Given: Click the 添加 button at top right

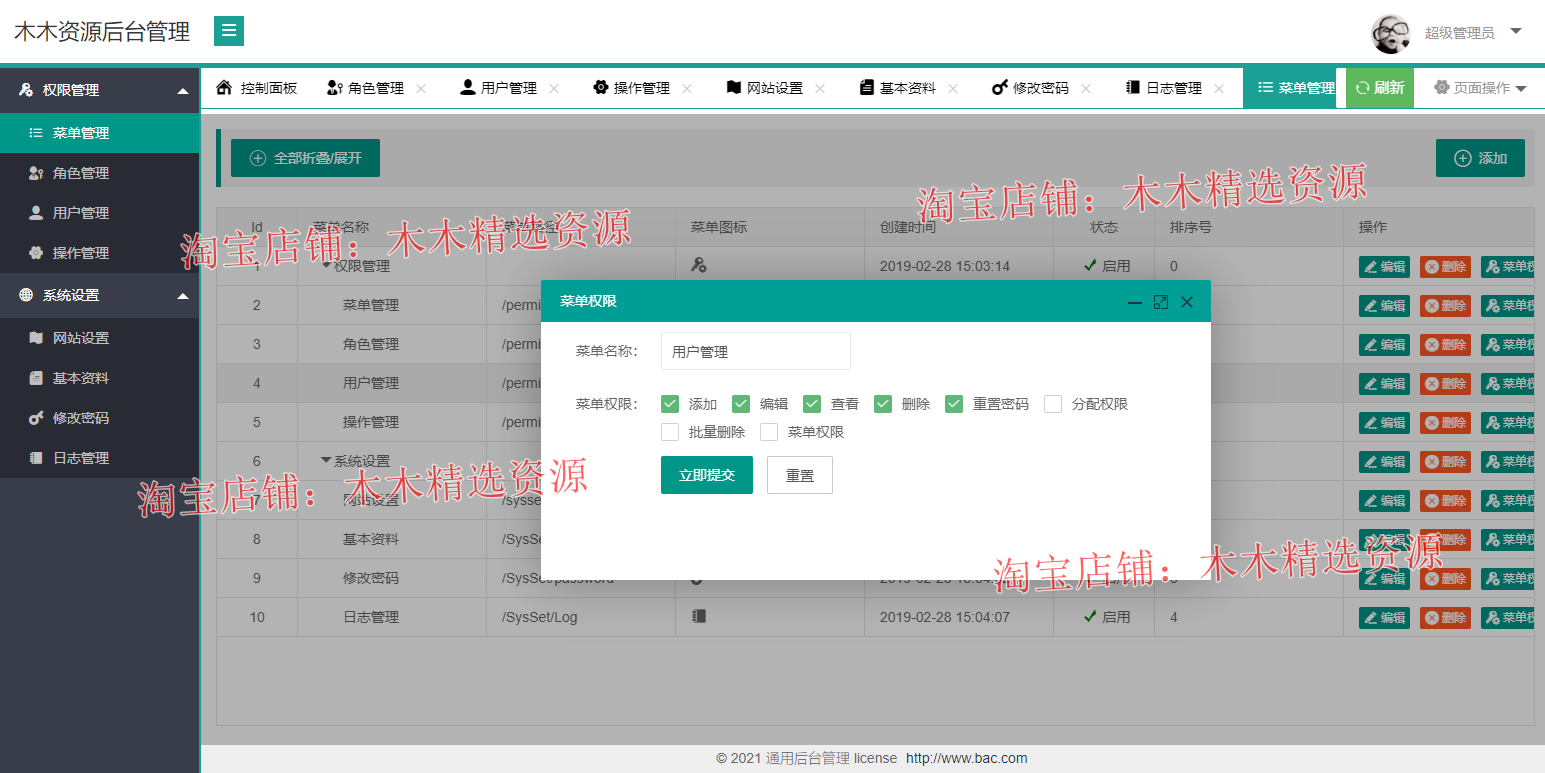Looking at the screenshot, I should tap(1480, 158).
